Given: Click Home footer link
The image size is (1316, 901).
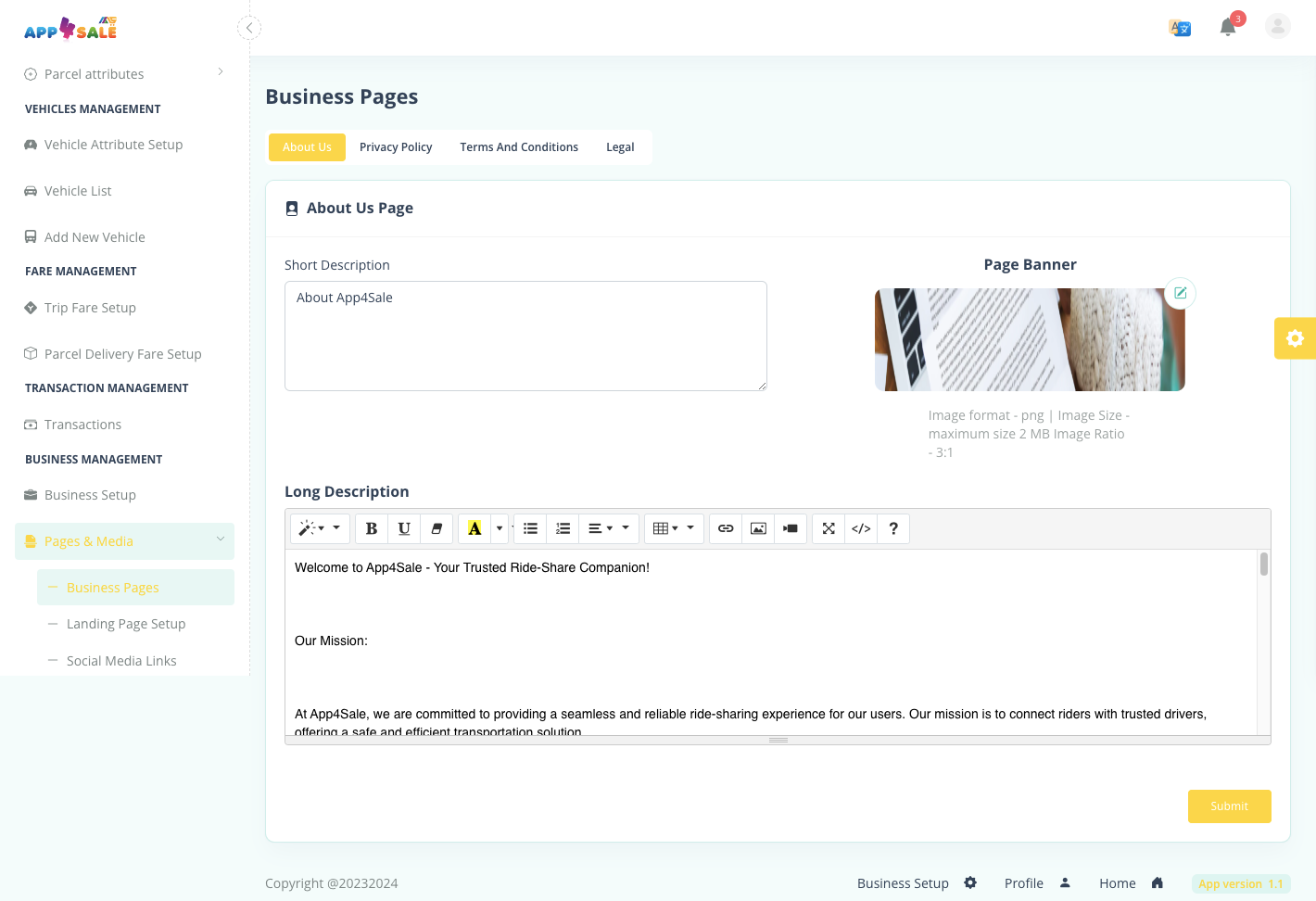Looking at the screenshot, I should click(x=1118, y=883).
